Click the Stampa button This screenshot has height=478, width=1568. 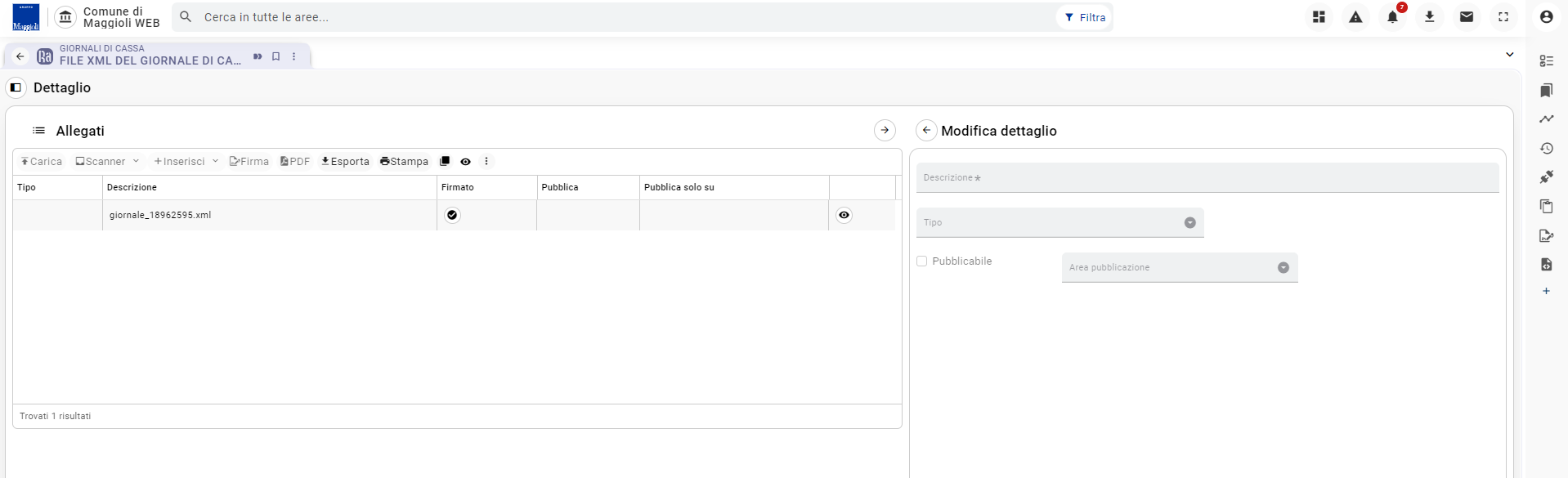pos(404,162)
